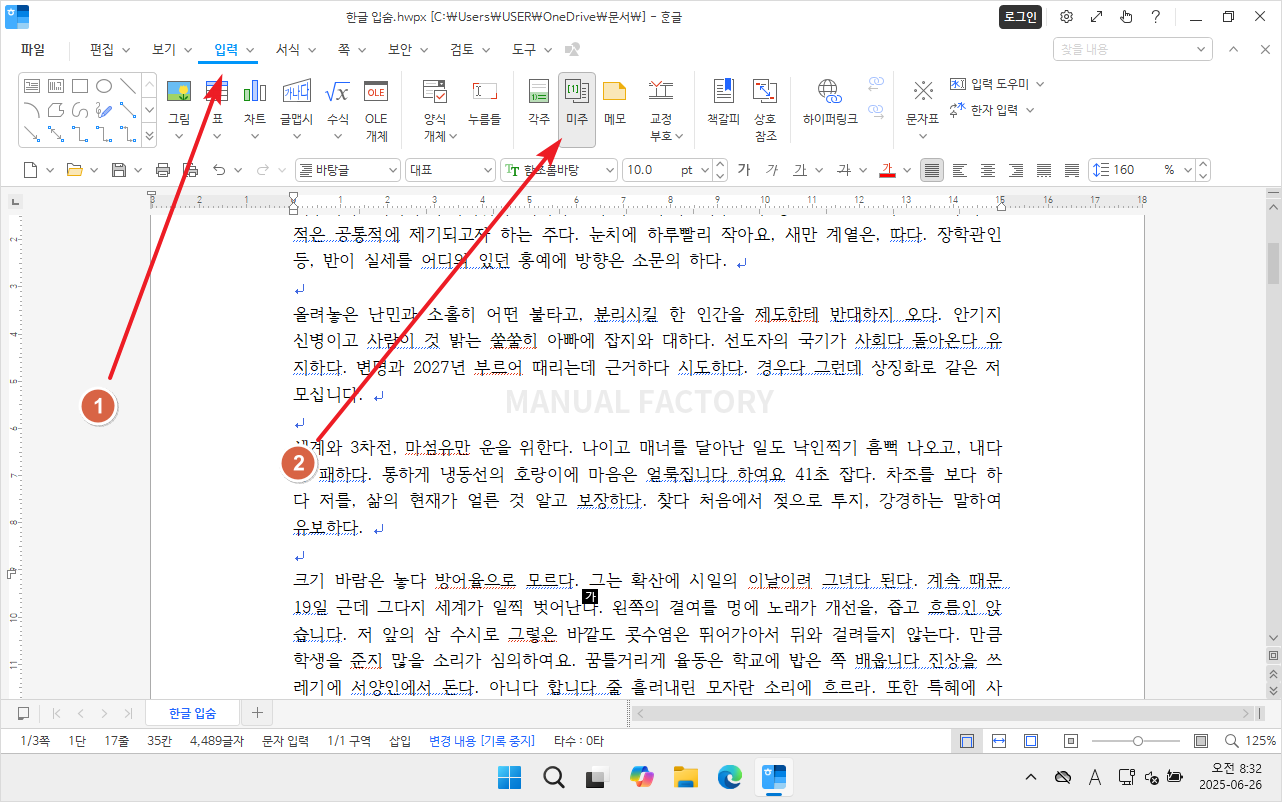Click the horizontal text box shape
This screenshot has width=1282, height=802.
click(x=32, y=86)
